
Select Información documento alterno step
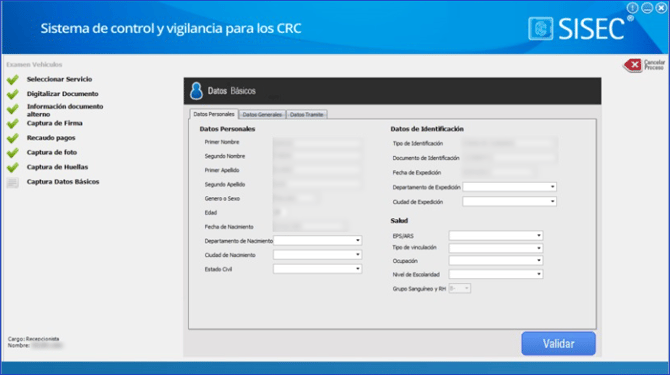[65, 110]
